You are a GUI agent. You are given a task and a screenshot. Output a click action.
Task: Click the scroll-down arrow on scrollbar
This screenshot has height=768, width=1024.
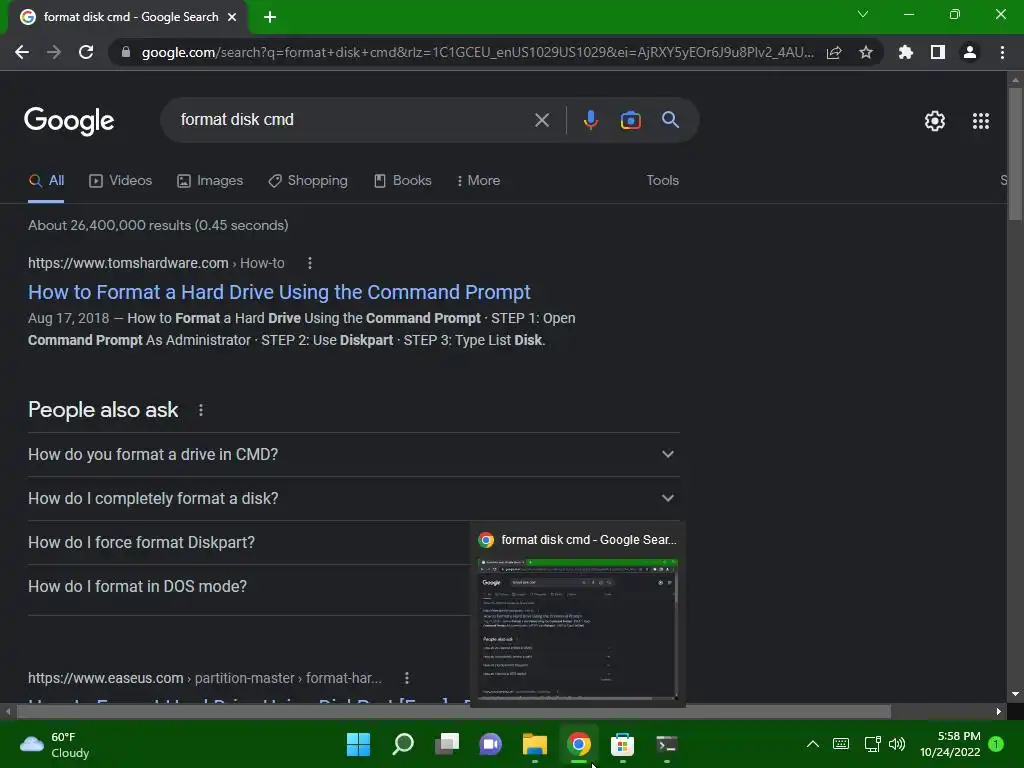pos(1015,694)
